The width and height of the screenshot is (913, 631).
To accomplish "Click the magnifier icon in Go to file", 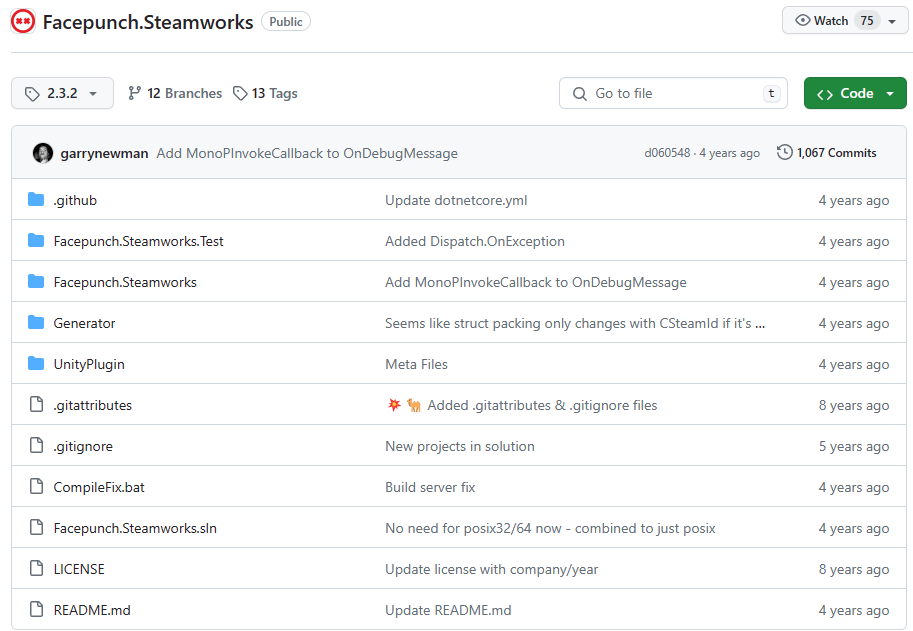I will tap(579, 94).
